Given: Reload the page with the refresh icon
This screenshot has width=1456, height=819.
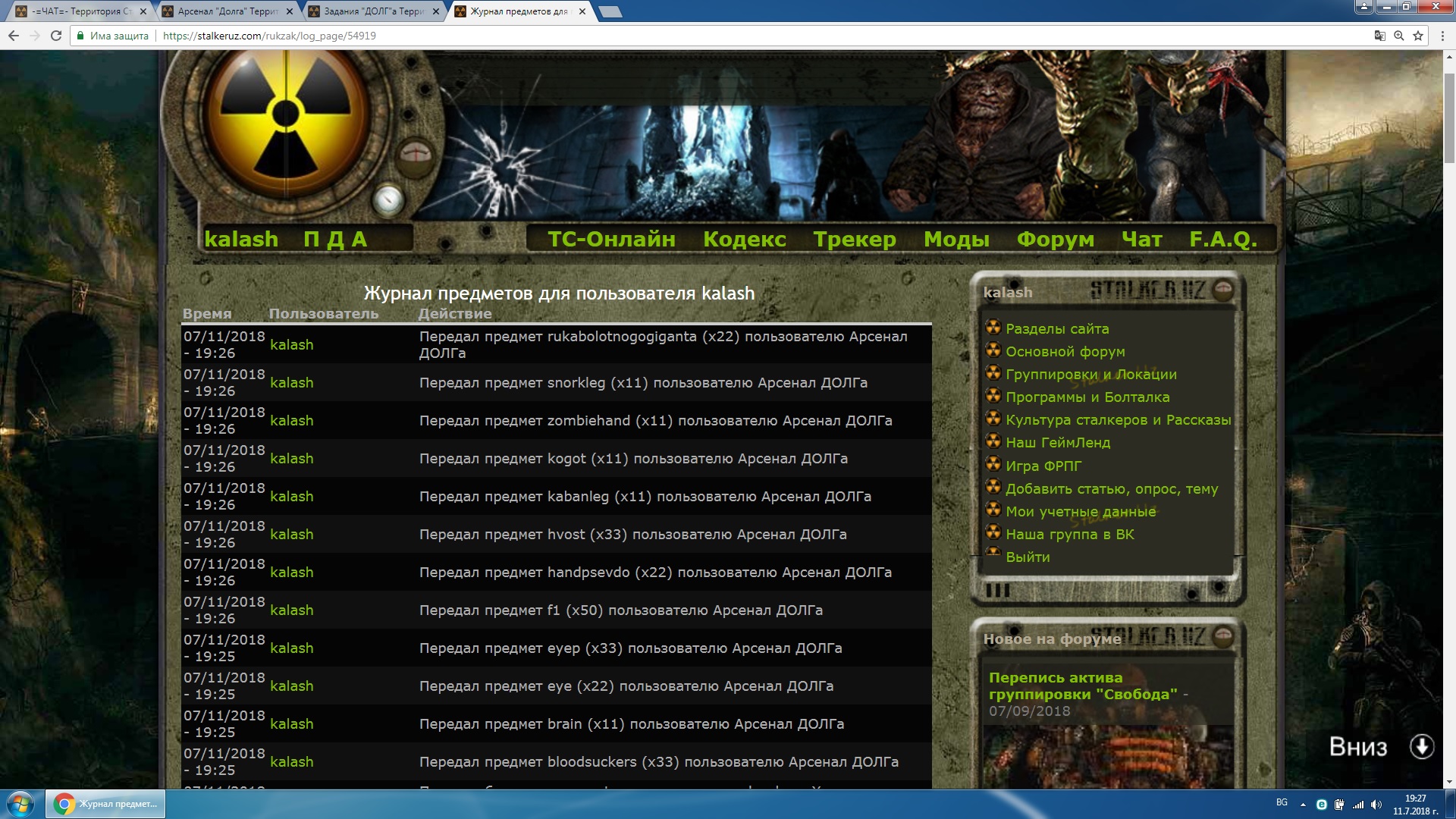Looking at the screenshot, I should [55, 36].
